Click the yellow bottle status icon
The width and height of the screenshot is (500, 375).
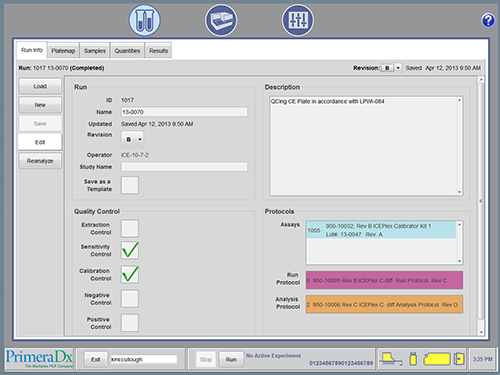(x=413, y=359)
